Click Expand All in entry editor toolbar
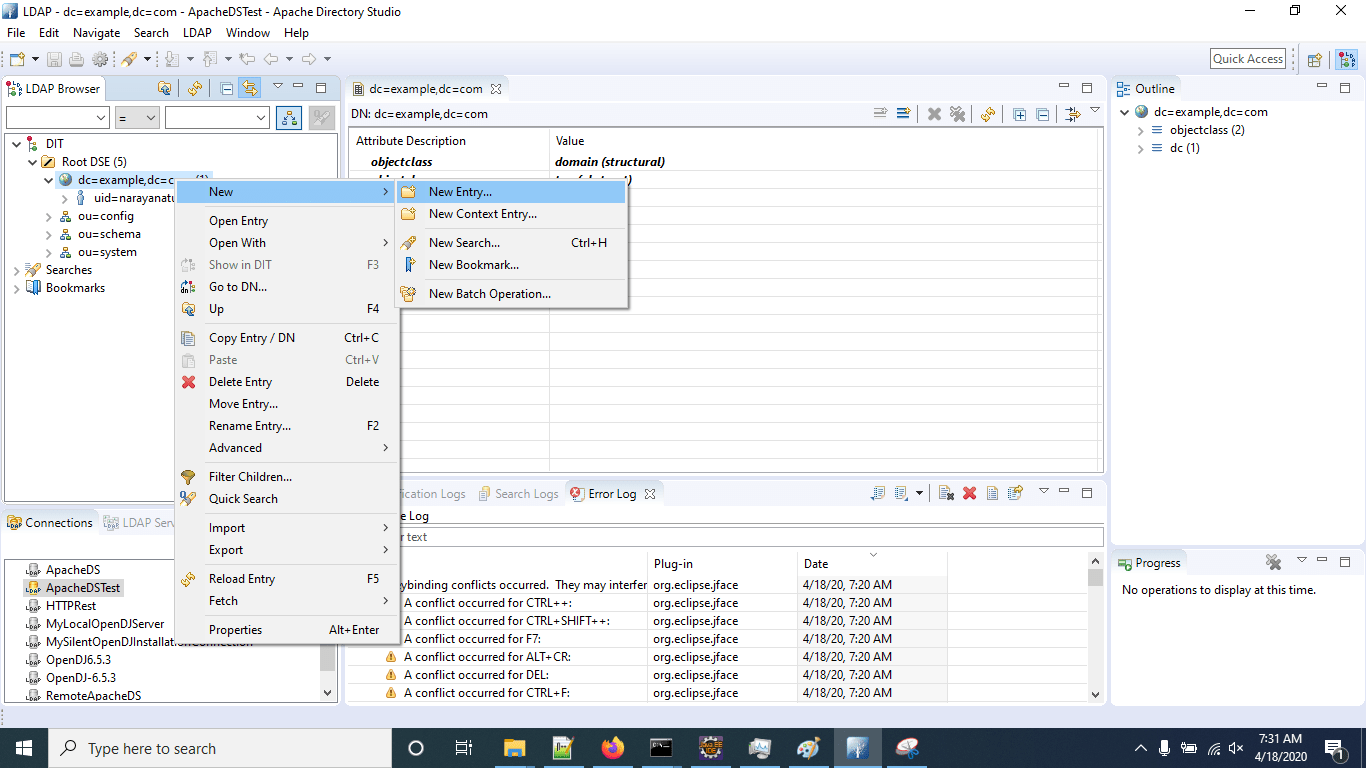This screenshot has height=768, width=1366. point(1019,114)
